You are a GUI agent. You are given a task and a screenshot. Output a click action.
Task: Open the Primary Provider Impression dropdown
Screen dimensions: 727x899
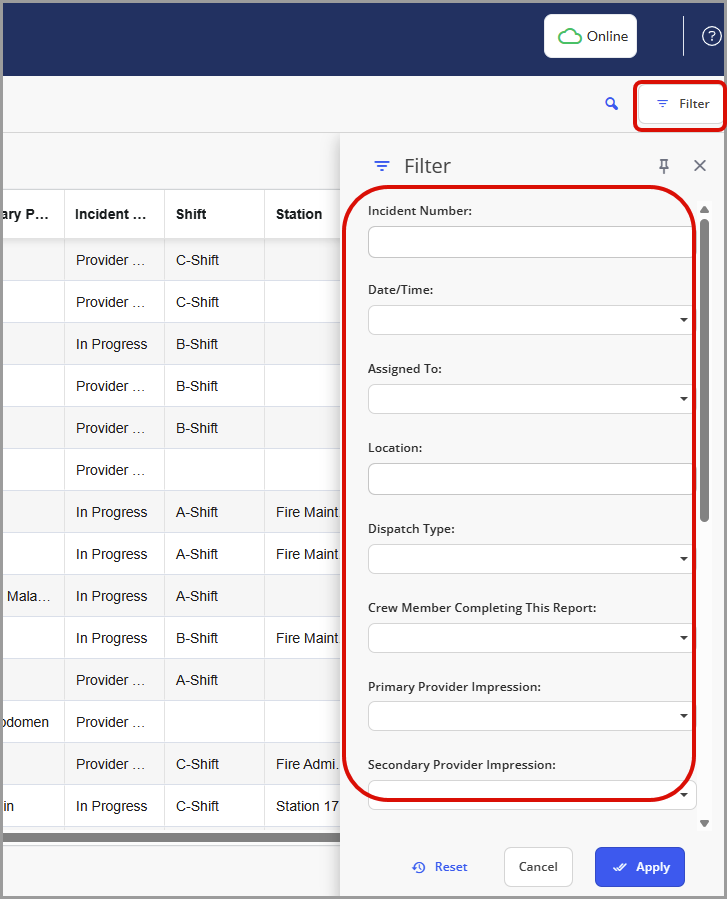(x=530, y=716)
